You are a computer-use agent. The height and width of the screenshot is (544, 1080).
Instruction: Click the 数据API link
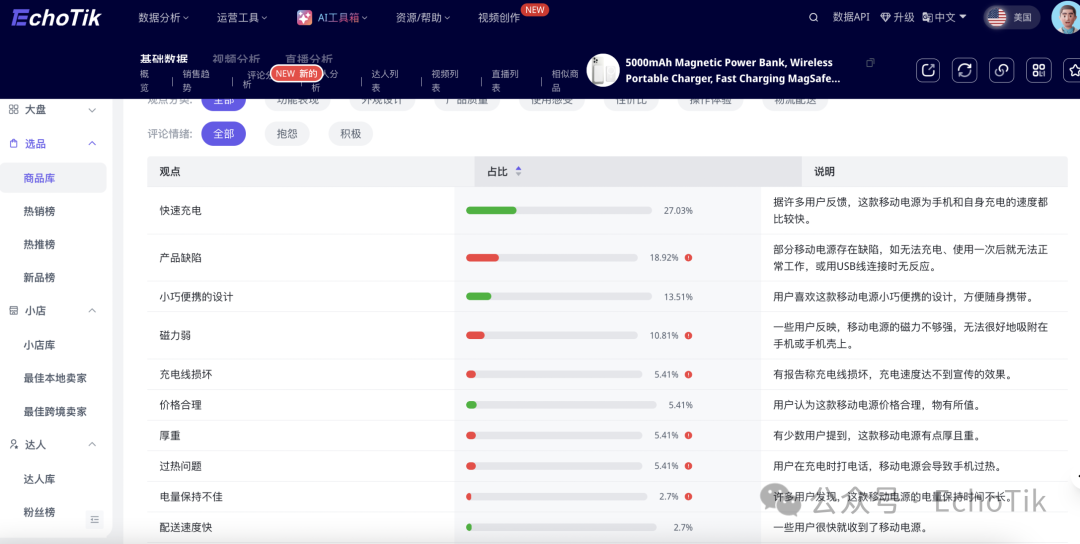[851, 17]
